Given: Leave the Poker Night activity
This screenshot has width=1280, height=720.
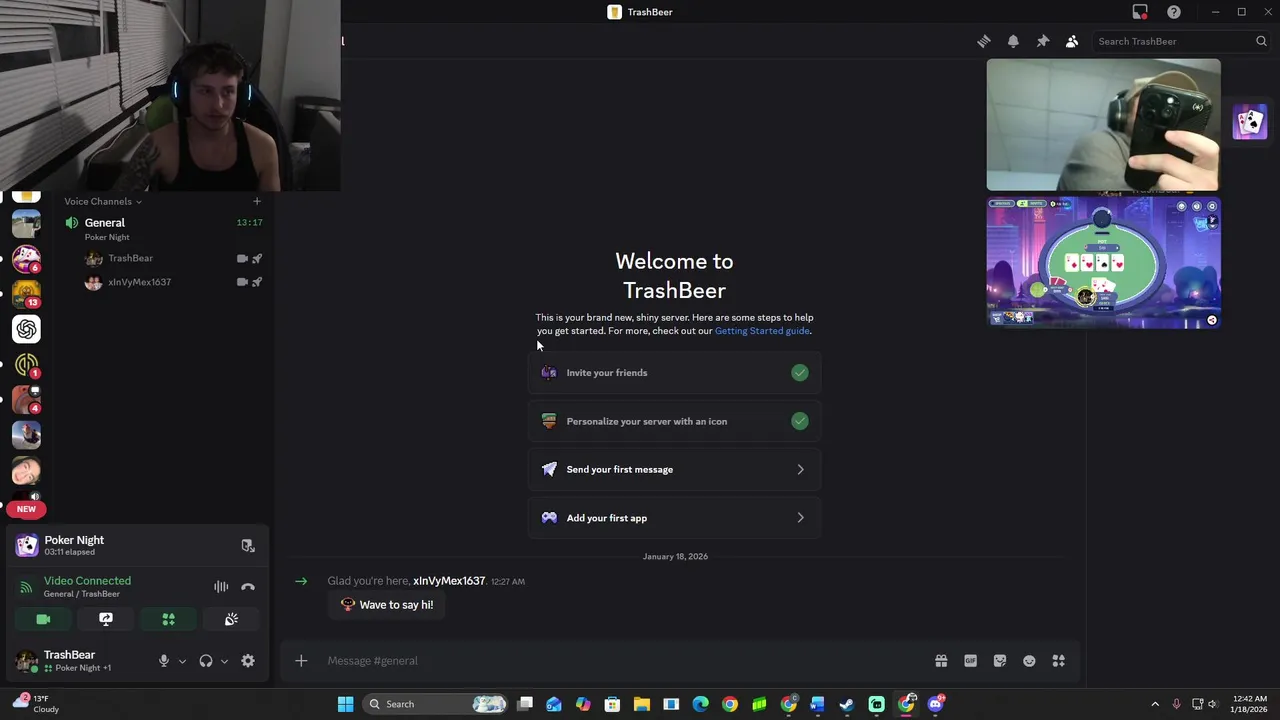Looking at the screenshot, I should coord(248,546).
